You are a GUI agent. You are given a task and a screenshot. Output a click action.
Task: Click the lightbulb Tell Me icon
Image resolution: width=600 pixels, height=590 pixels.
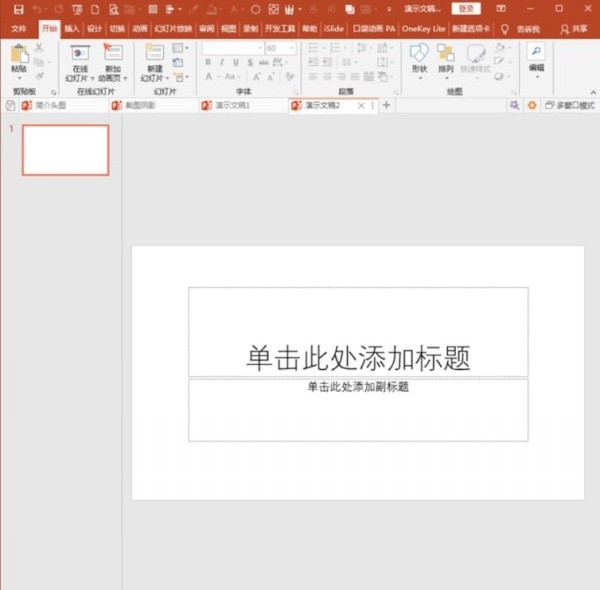[x=505, y=29]
